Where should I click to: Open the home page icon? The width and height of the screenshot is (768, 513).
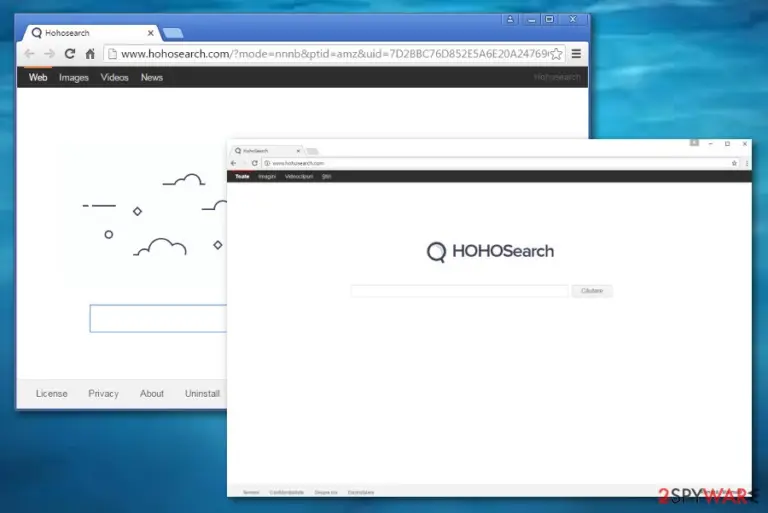click(90, 54)
